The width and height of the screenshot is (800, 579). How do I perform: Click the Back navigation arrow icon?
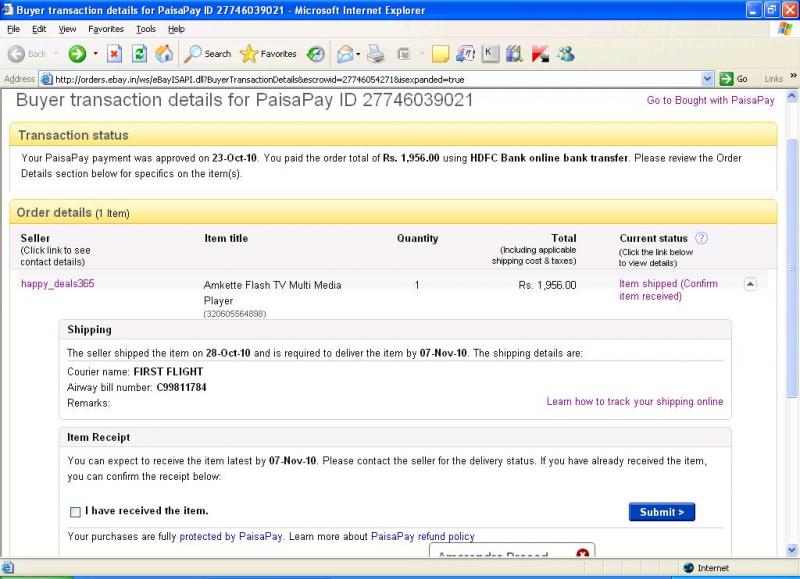(x=16, y=54)
